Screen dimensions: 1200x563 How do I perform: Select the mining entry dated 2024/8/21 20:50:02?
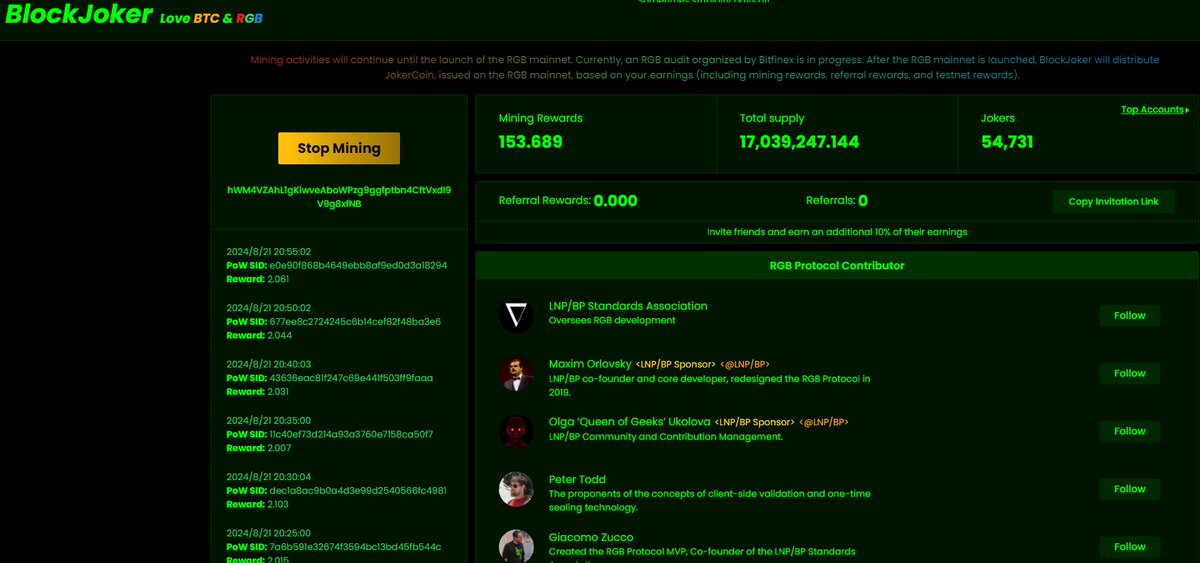(269, 308)
